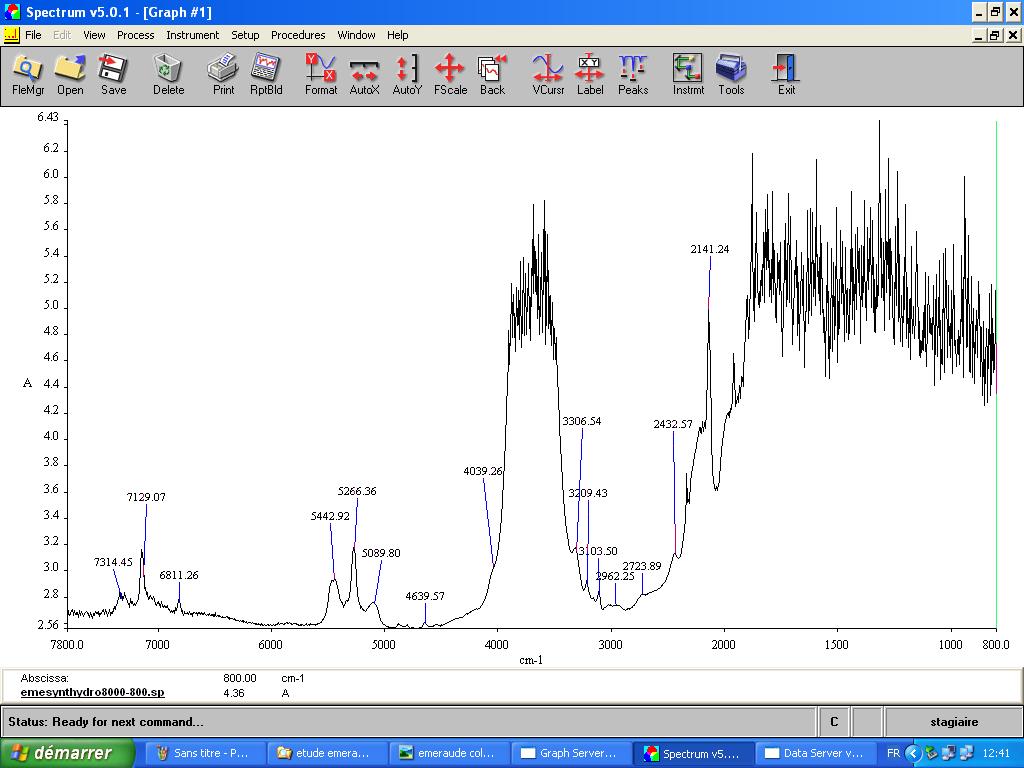Open the Instrmt instrument panel
1024x768 pixels.
point(688,74)
